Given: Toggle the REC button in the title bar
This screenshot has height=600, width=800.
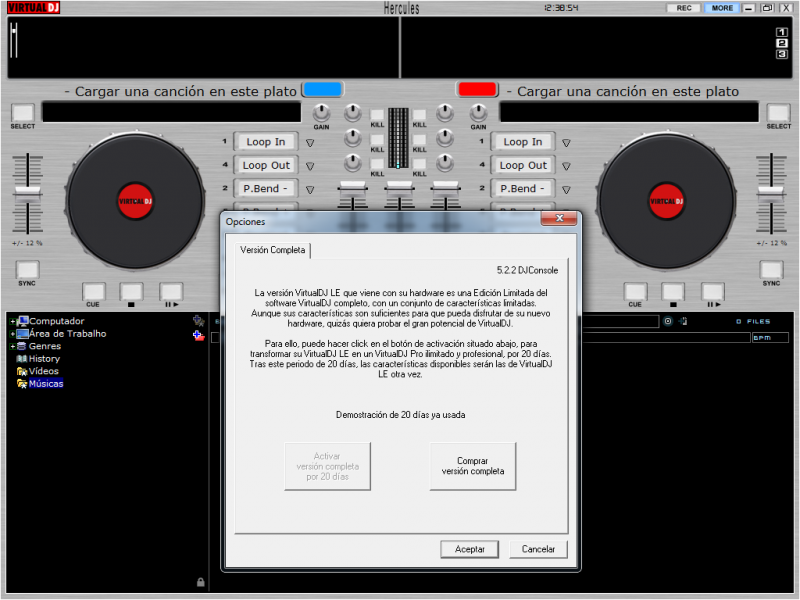Looking at the screenshot, I should coord(684,8).
